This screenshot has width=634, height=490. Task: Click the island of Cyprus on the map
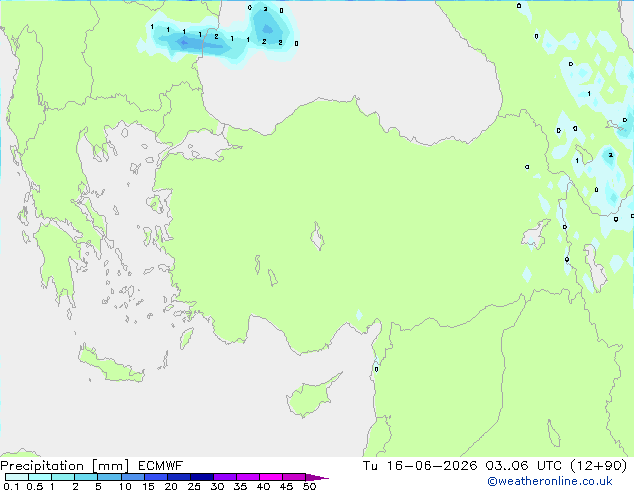click(x=309, y=398)
